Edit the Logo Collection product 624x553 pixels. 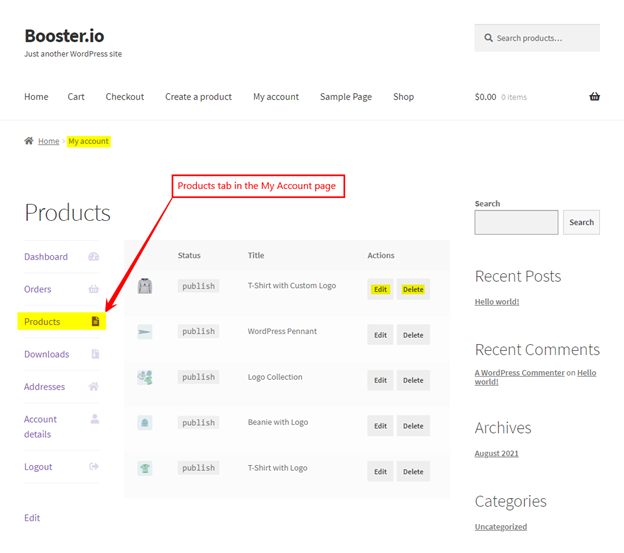tap(380, 380)
